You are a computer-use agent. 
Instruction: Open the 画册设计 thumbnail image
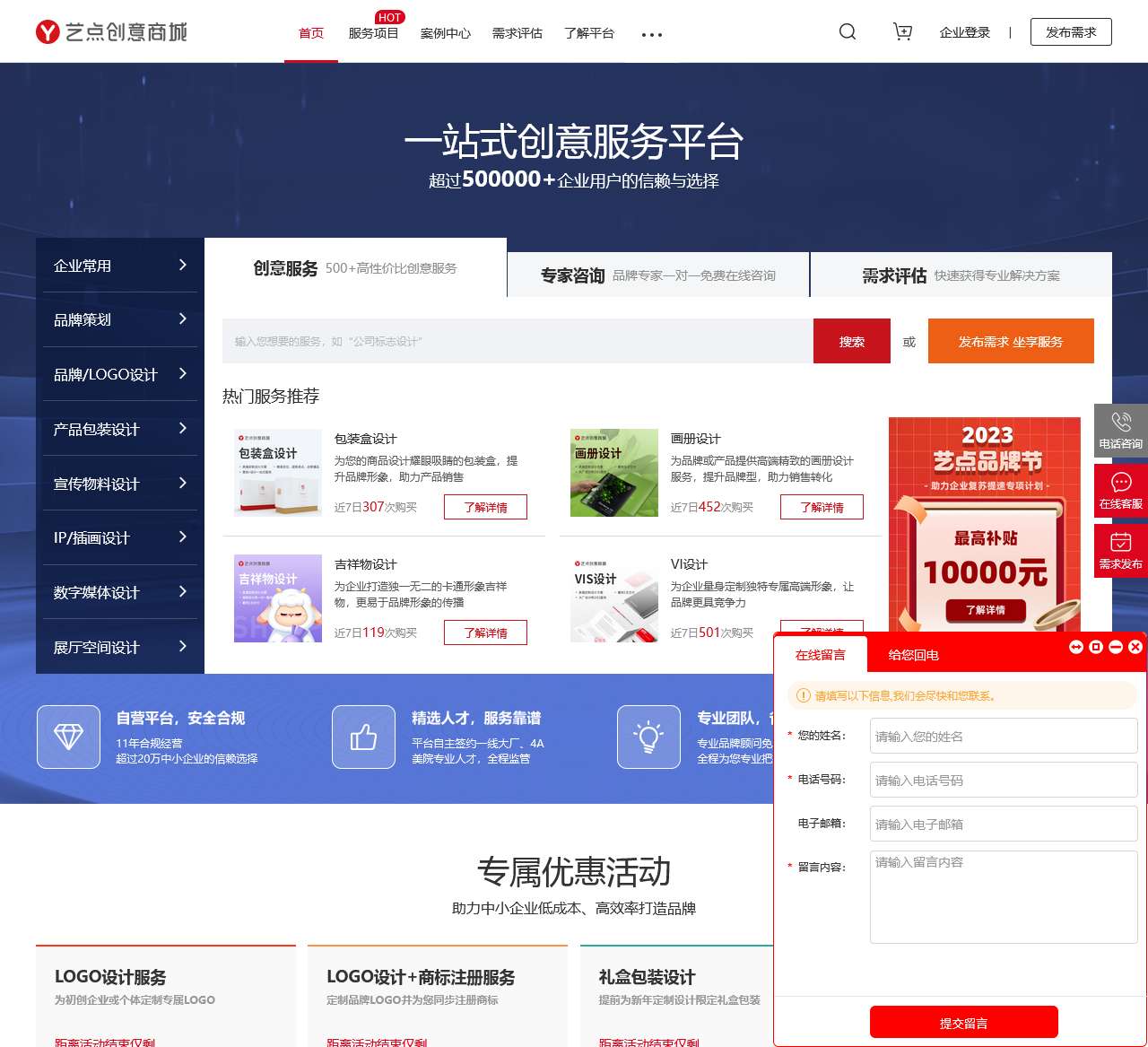pos(614,473)
